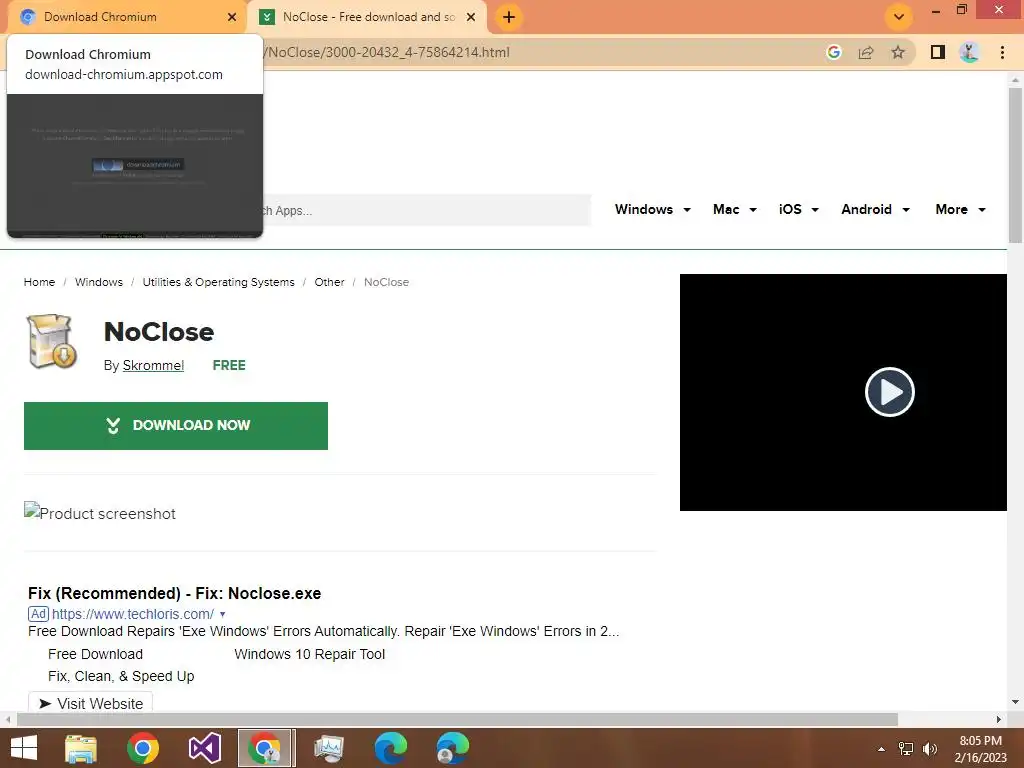Expand the More navigation menu
The width and height of the screenshot is (1024, 768).
tap(960, 210)
